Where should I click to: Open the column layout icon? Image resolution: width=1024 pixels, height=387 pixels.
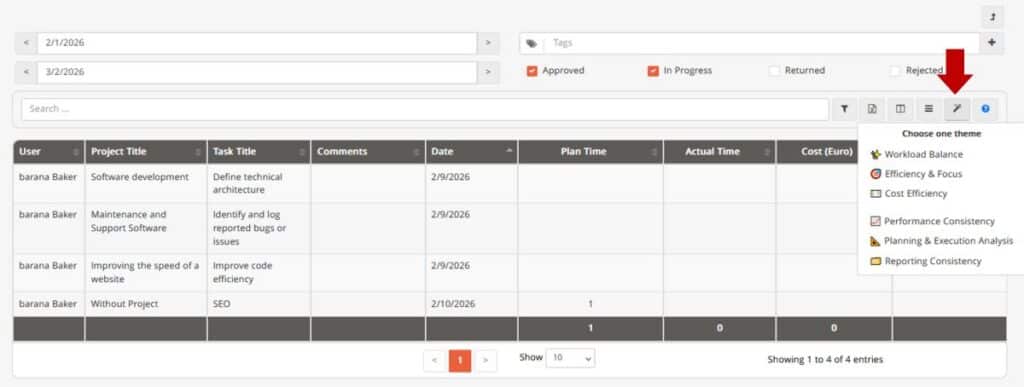pyautogui.click(x=901, y=109)
